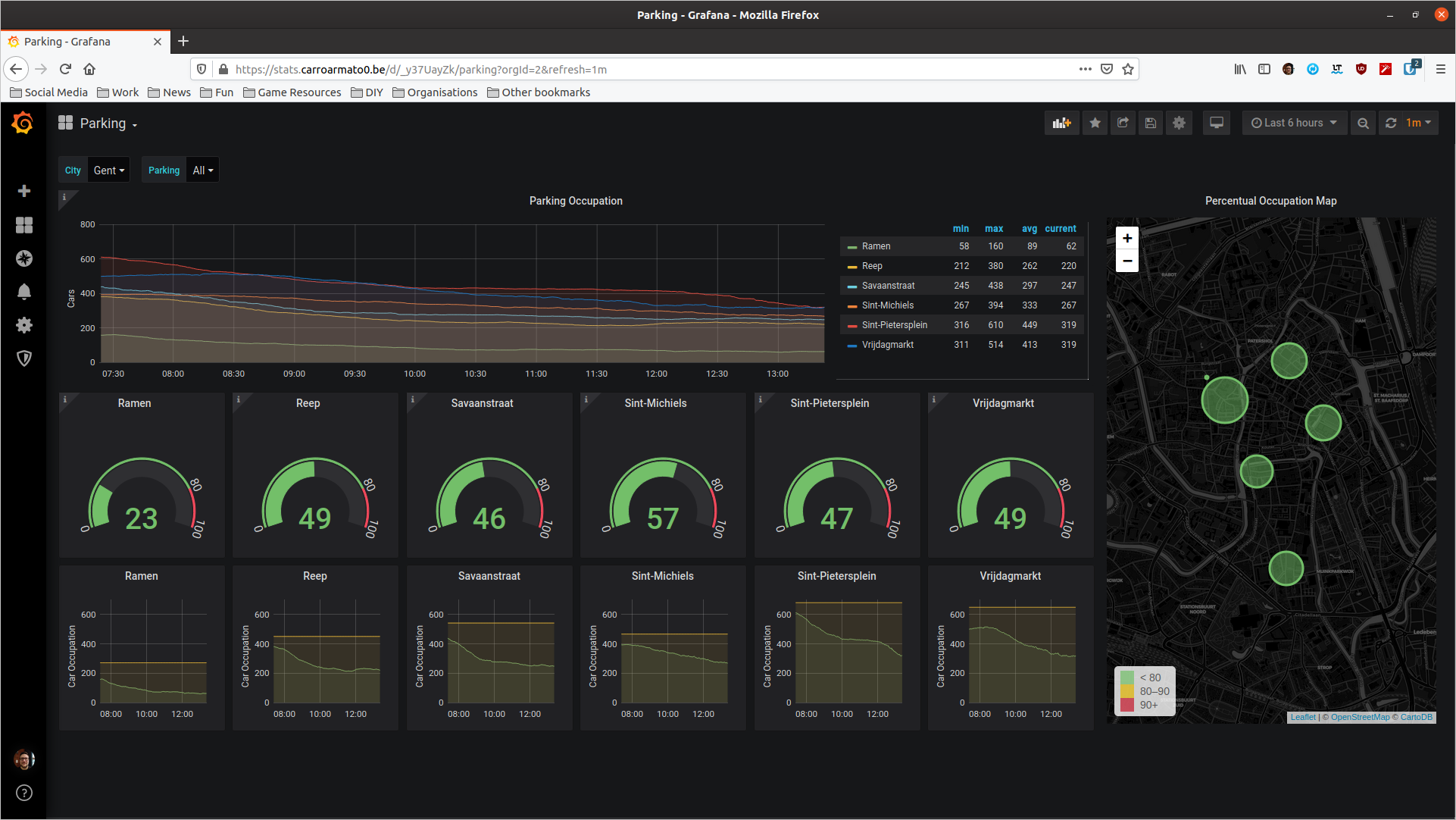Click the Add panel icon in the toolbar
1456x820 pixels.
tap(1061, 123)
